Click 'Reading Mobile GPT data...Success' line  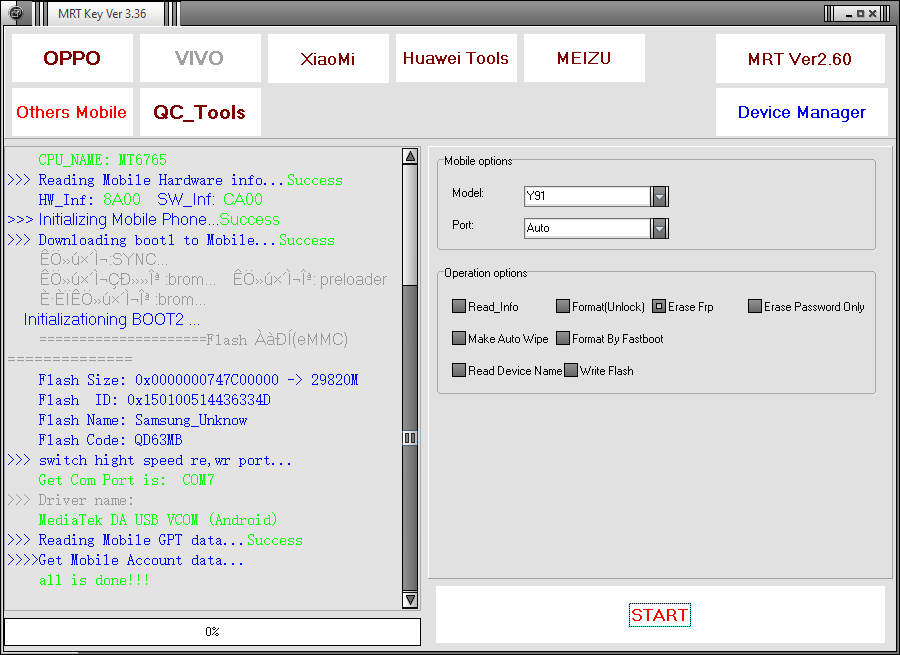point(155,540)
